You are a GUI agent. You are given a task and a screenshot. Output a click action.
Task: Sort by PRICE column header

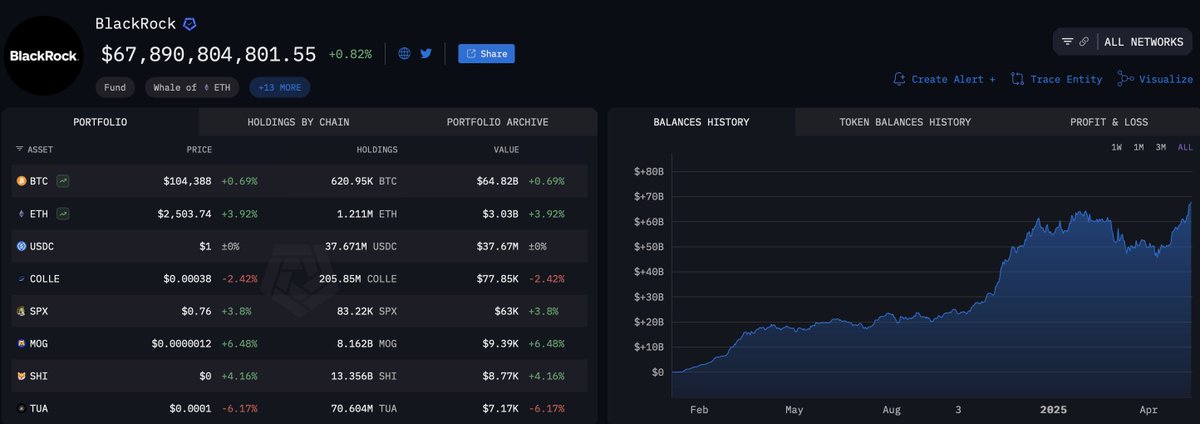click(x=199, y=150)
